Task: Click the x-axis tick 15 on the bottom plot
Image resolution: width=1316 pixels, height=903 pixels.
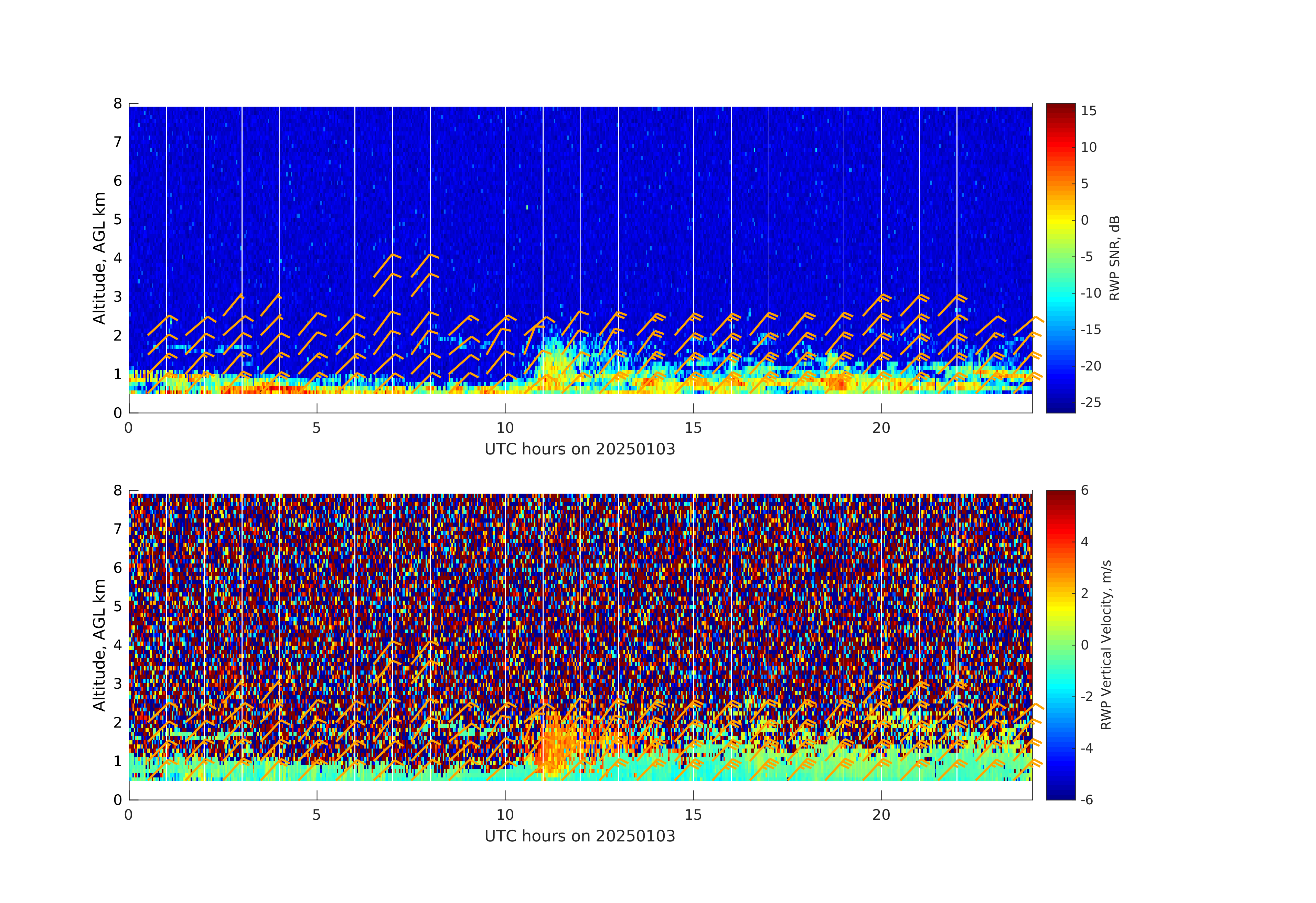Action: [693, 815]
